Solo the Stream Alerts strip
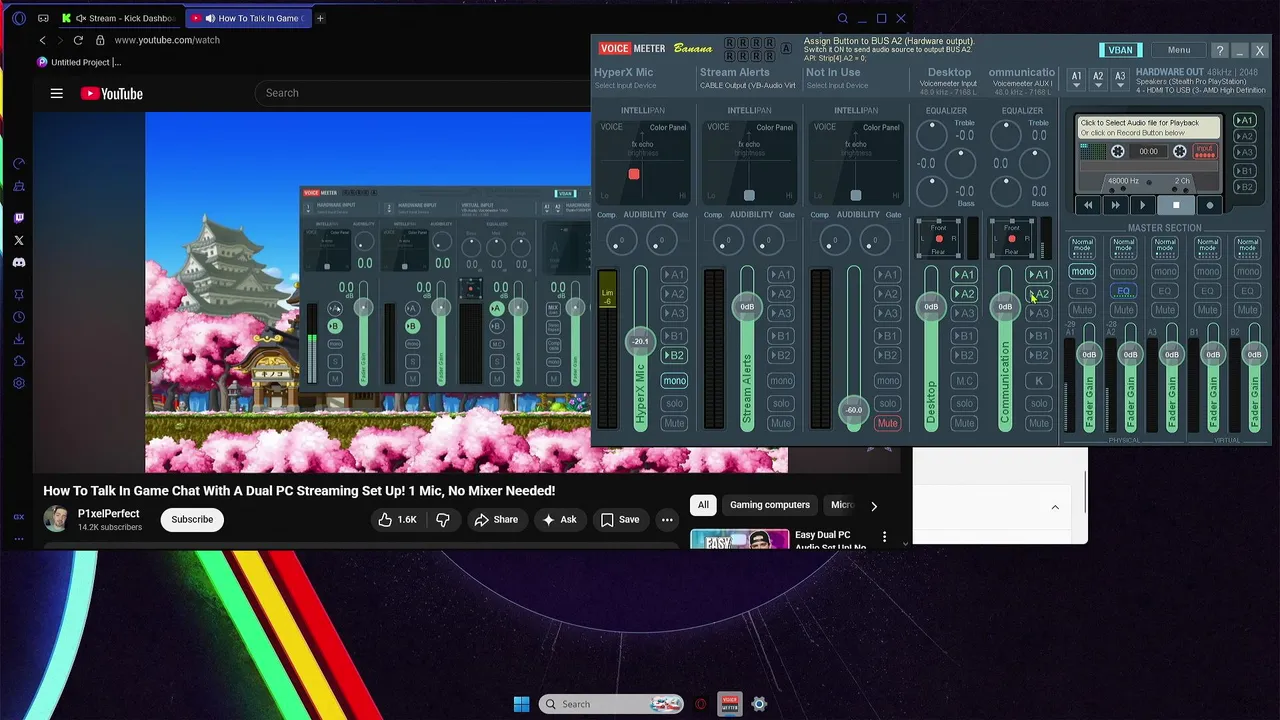The image size is (1280, 720). click(781, 403)
